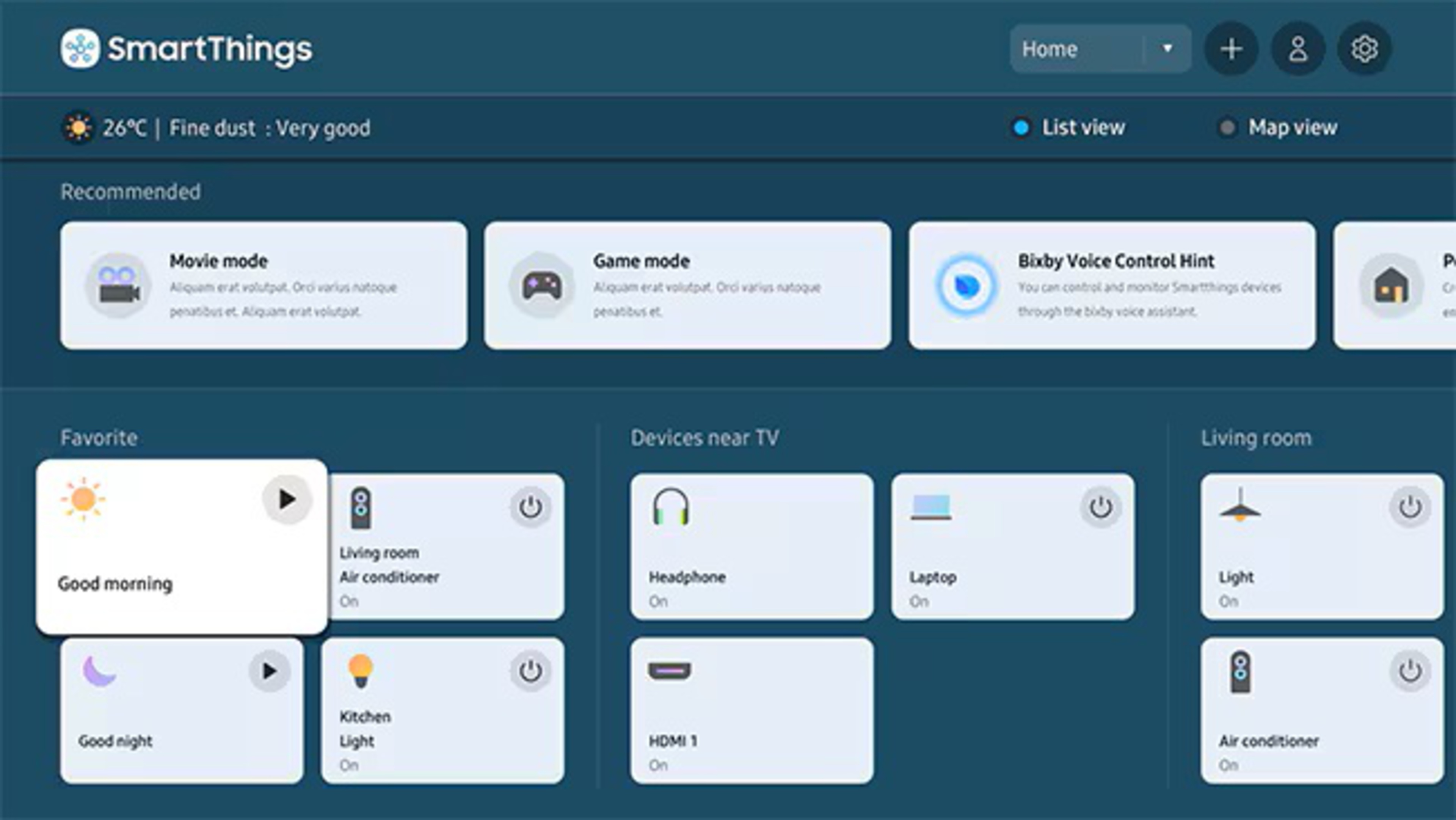Screen dimensions: 1456x820
Task: Click the add device plus icon
Action: [1231, 49]
